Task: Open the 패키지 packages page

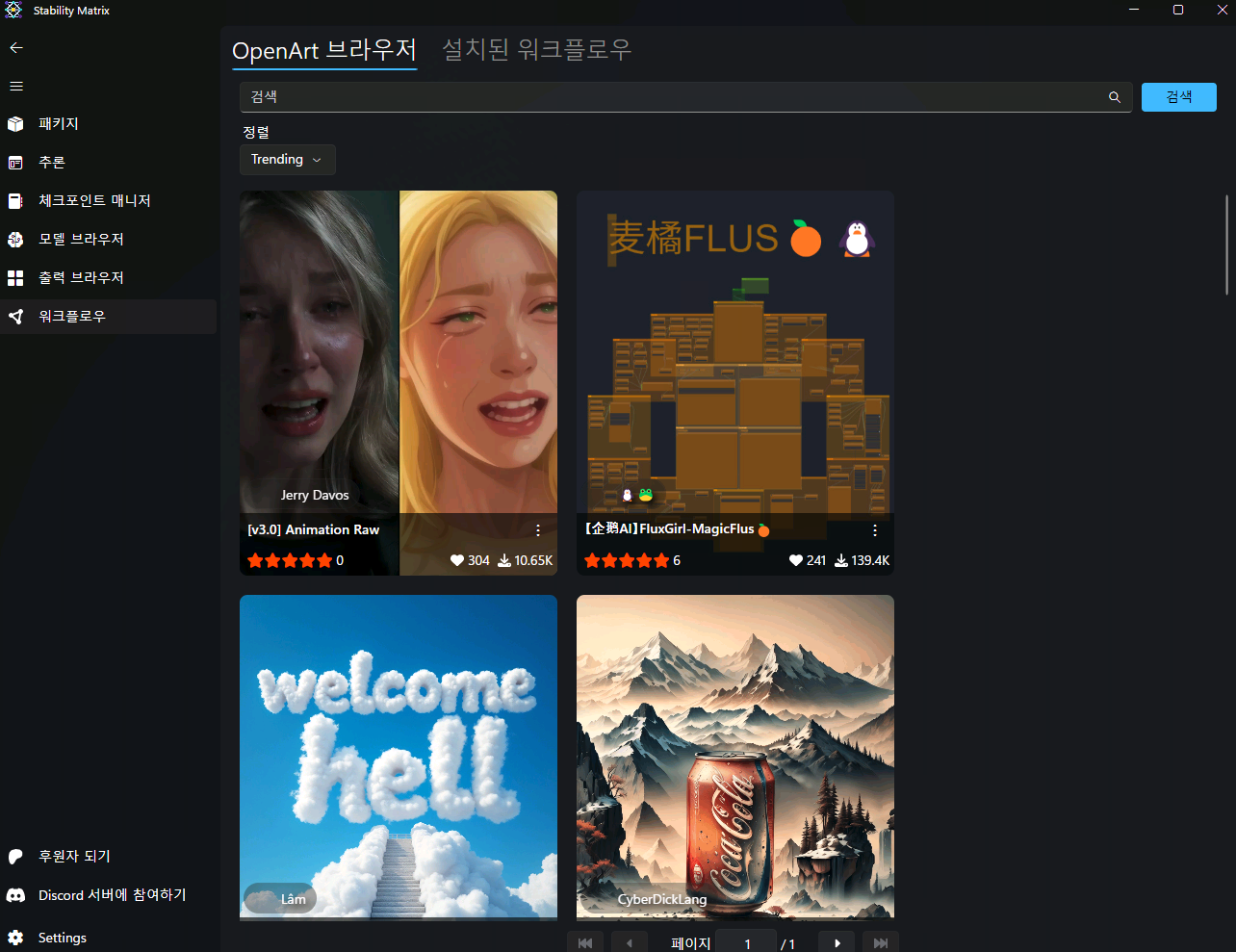Action: [x=58, y=124]
